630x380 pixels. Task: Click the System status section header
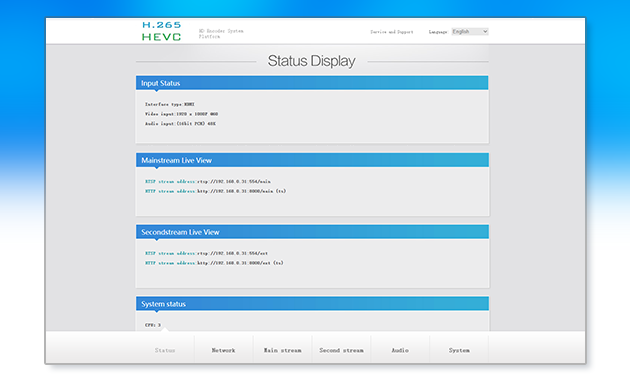(x=312, y=304)
